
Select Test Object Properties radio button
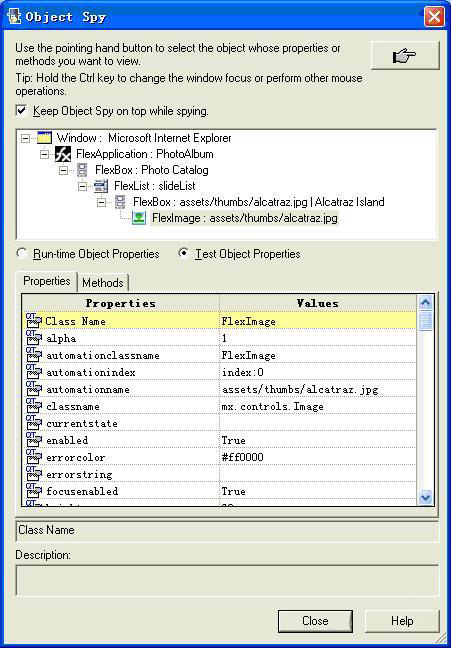pyautogui.click(x=183, y=253)
